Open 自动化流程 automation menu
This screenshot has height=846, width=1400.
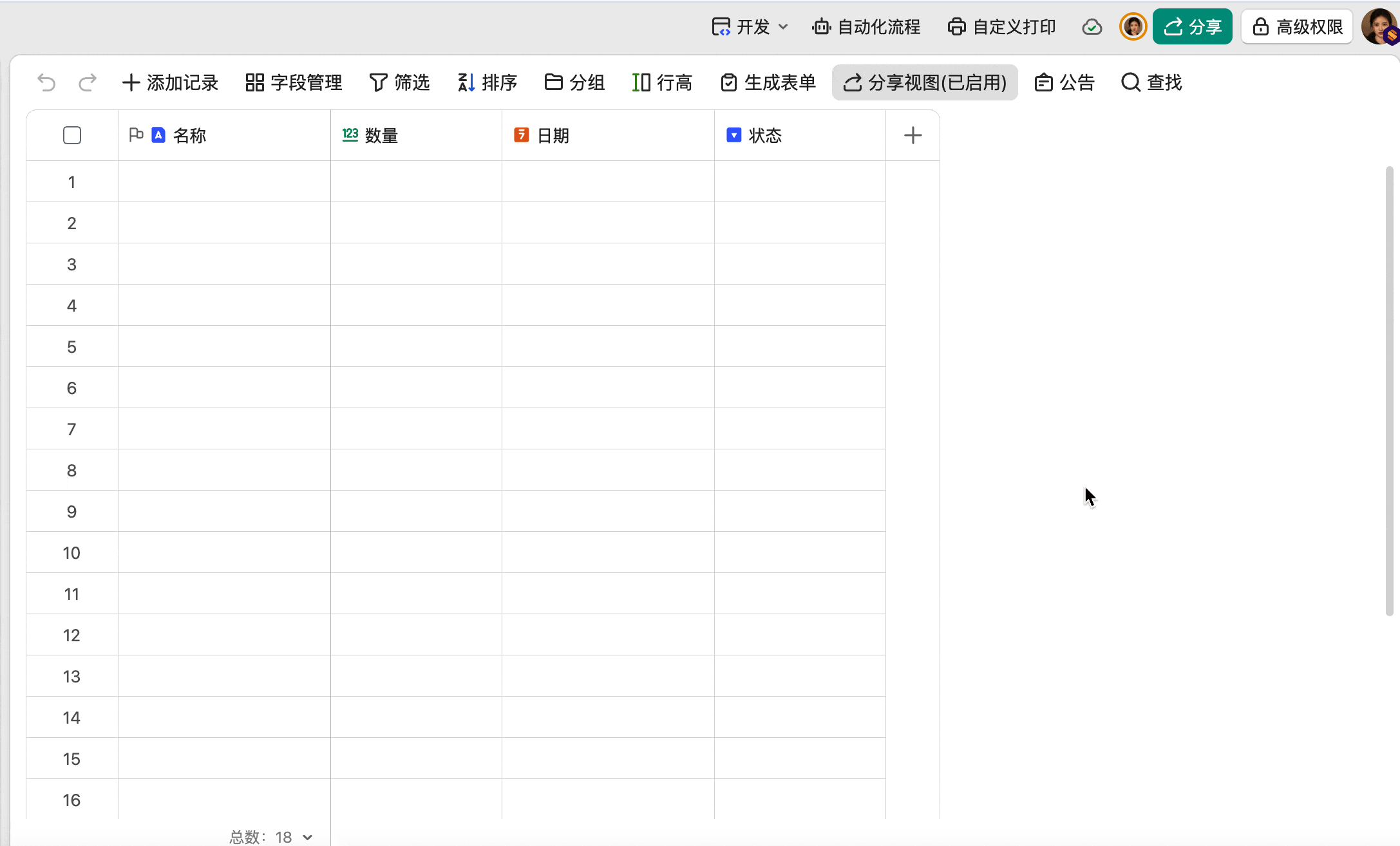(866, 27)
